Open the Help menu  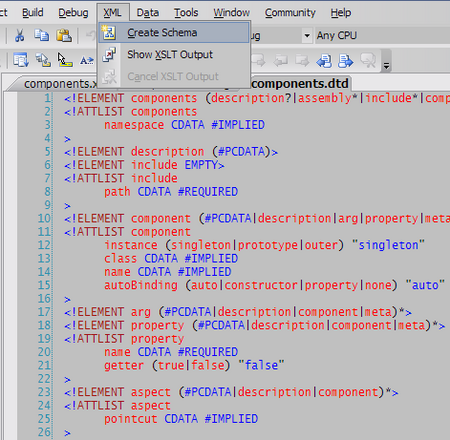pos(341,13)
